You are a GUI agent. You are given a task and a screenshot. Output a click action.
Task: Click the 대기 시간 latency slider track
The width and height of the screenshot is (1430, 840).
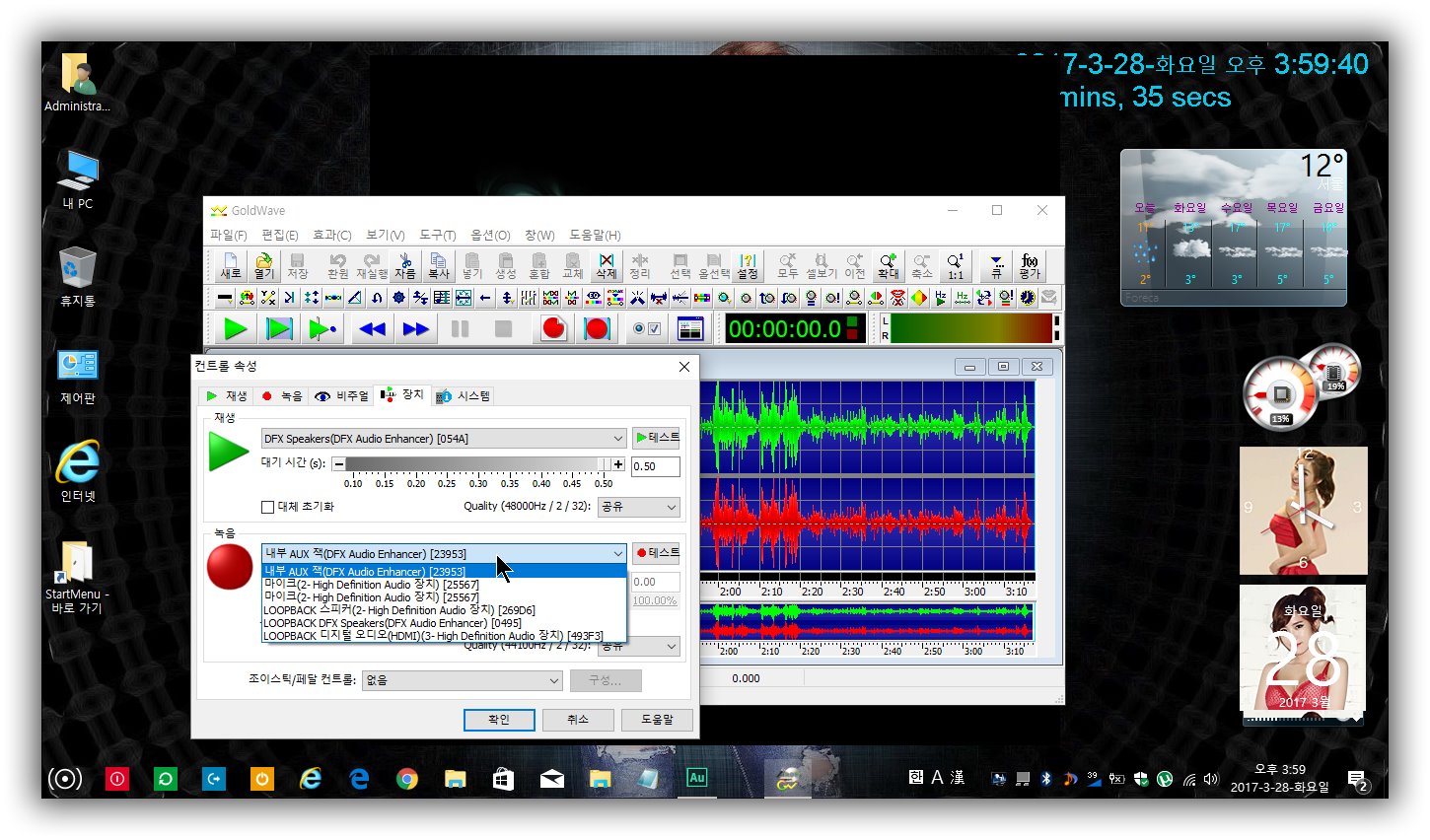[x=477, y=464]
